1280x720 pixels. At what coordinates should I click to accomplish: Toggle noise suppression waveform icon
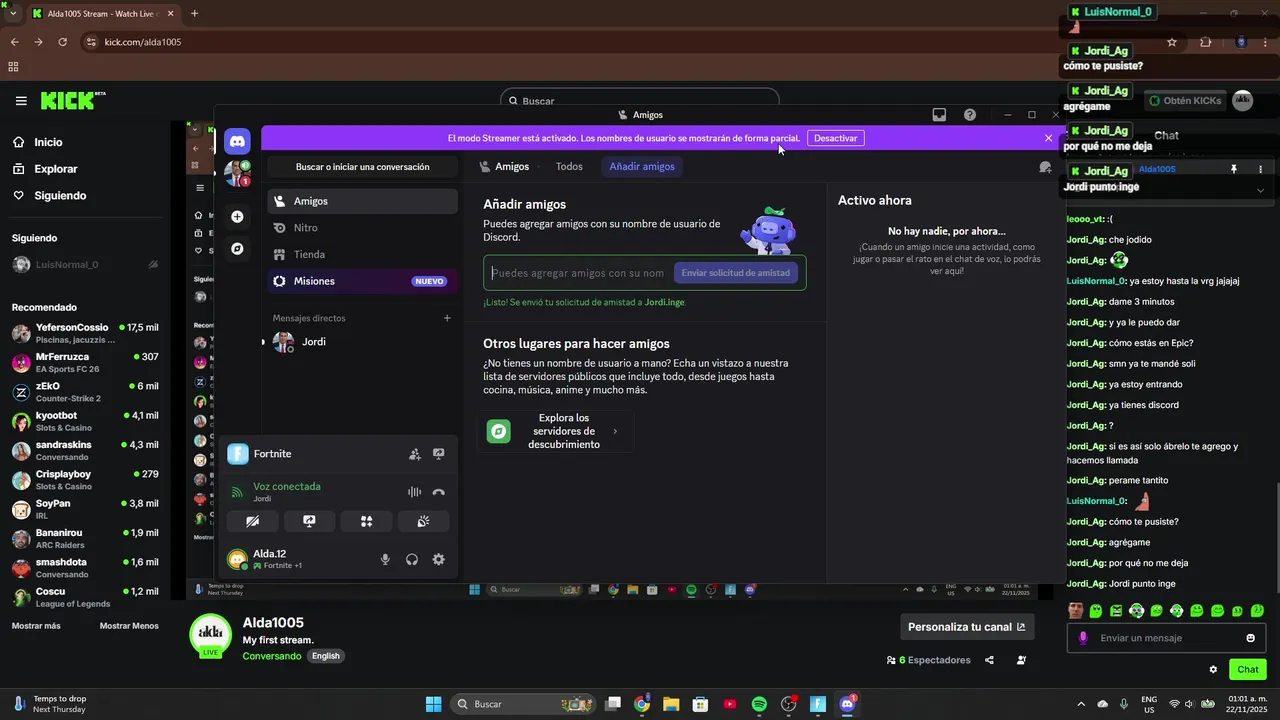(414, 492)
